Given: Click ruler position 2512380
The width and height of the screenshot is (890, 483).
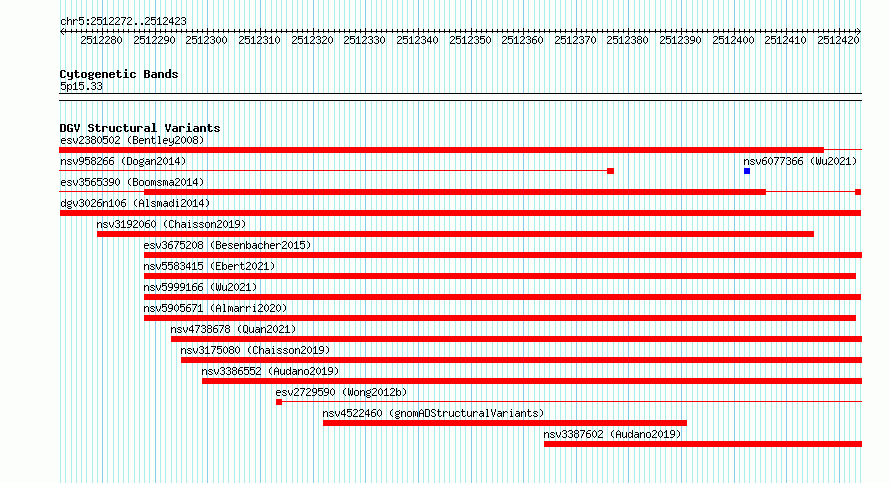Looking at the screenshot, I should coord(627,40).
